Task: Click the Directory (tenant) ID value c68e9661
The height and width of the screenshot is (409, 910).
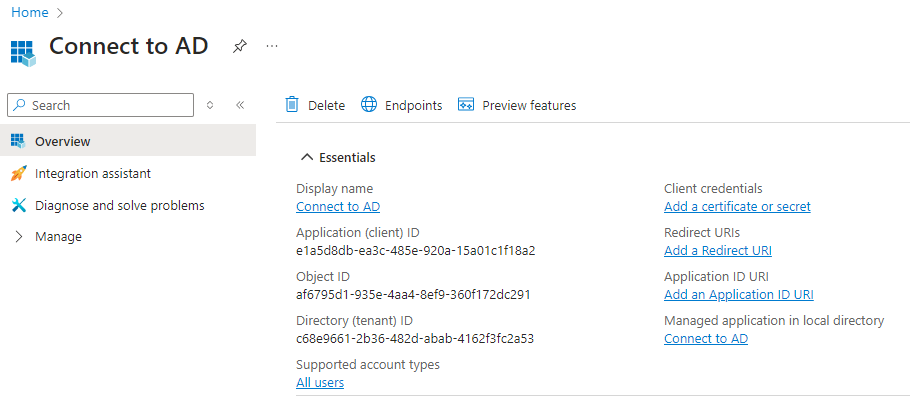Action: [x=415, y=338]
